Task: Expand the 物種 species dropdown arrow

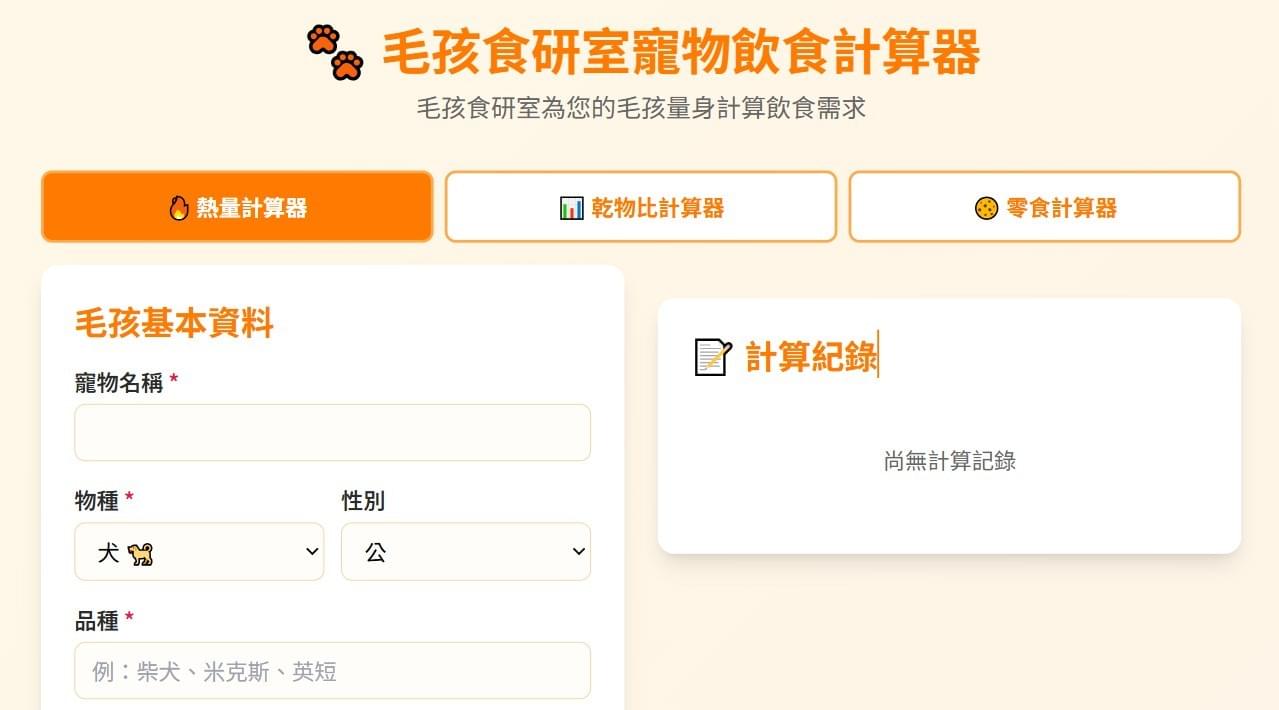Action: [x=312, y=552]
